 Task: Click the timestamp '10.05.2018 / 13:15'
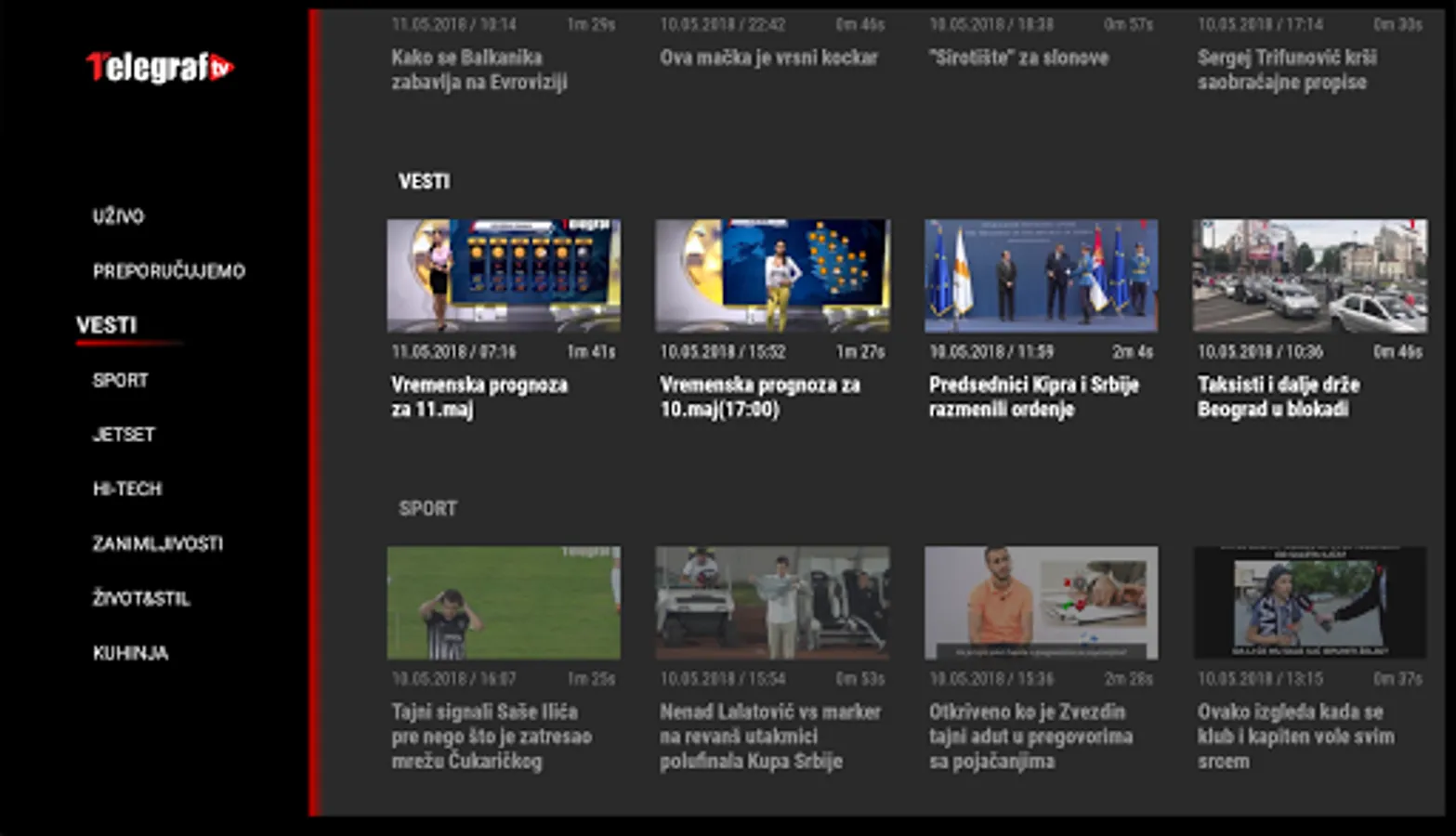pyautogui.click(x=1259, y=679)
